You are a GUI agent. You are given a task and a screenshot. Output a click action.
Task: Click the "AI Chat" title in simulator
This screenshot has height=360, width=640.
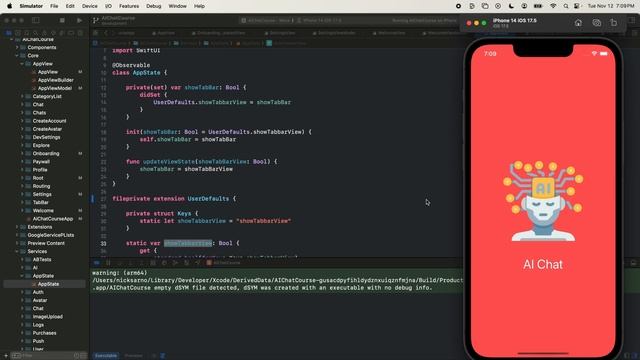543,264
